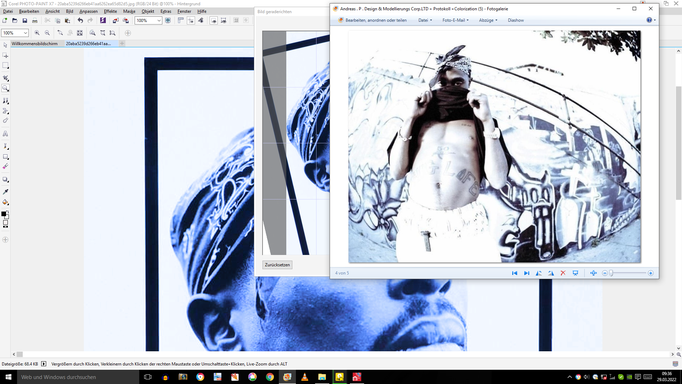The height and width of the screenshot is (384, 682).
Task: Show next photo in Fotogalerie
Action: point(527,273)
